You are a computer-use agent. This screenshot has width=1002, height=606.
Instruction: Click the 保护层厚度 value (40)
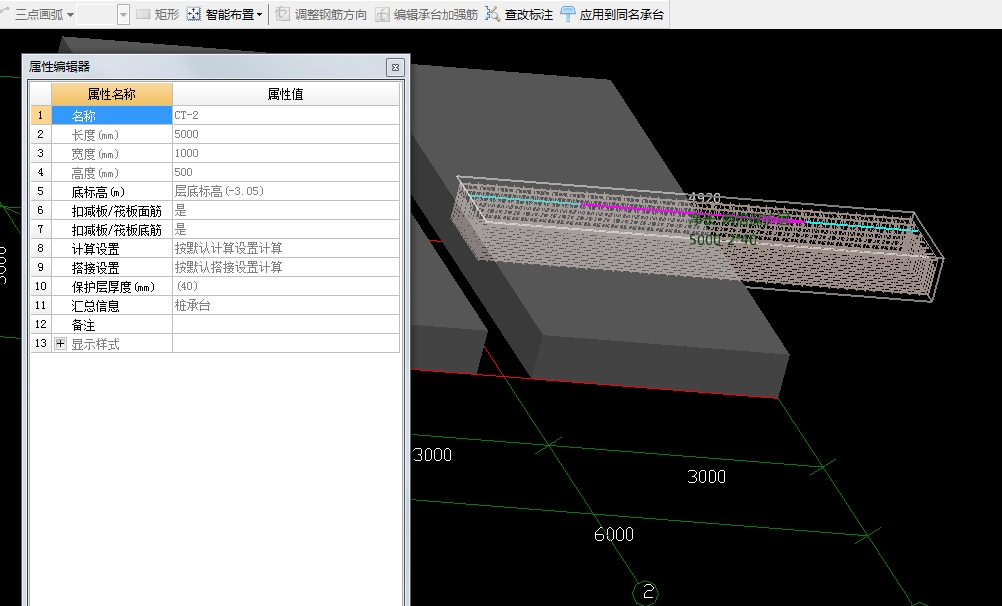[x=286, y=286]
